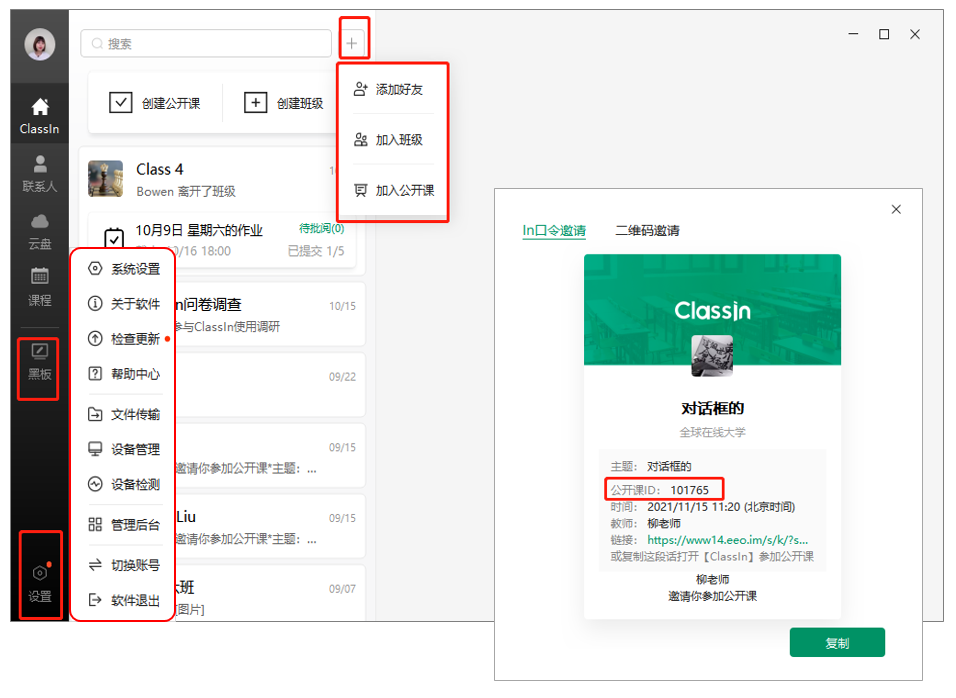The height and width of the screenshot is (698, 956).
Task: Open the 云盘 cloud drive sidebar icon
Action: coord(40,232)
